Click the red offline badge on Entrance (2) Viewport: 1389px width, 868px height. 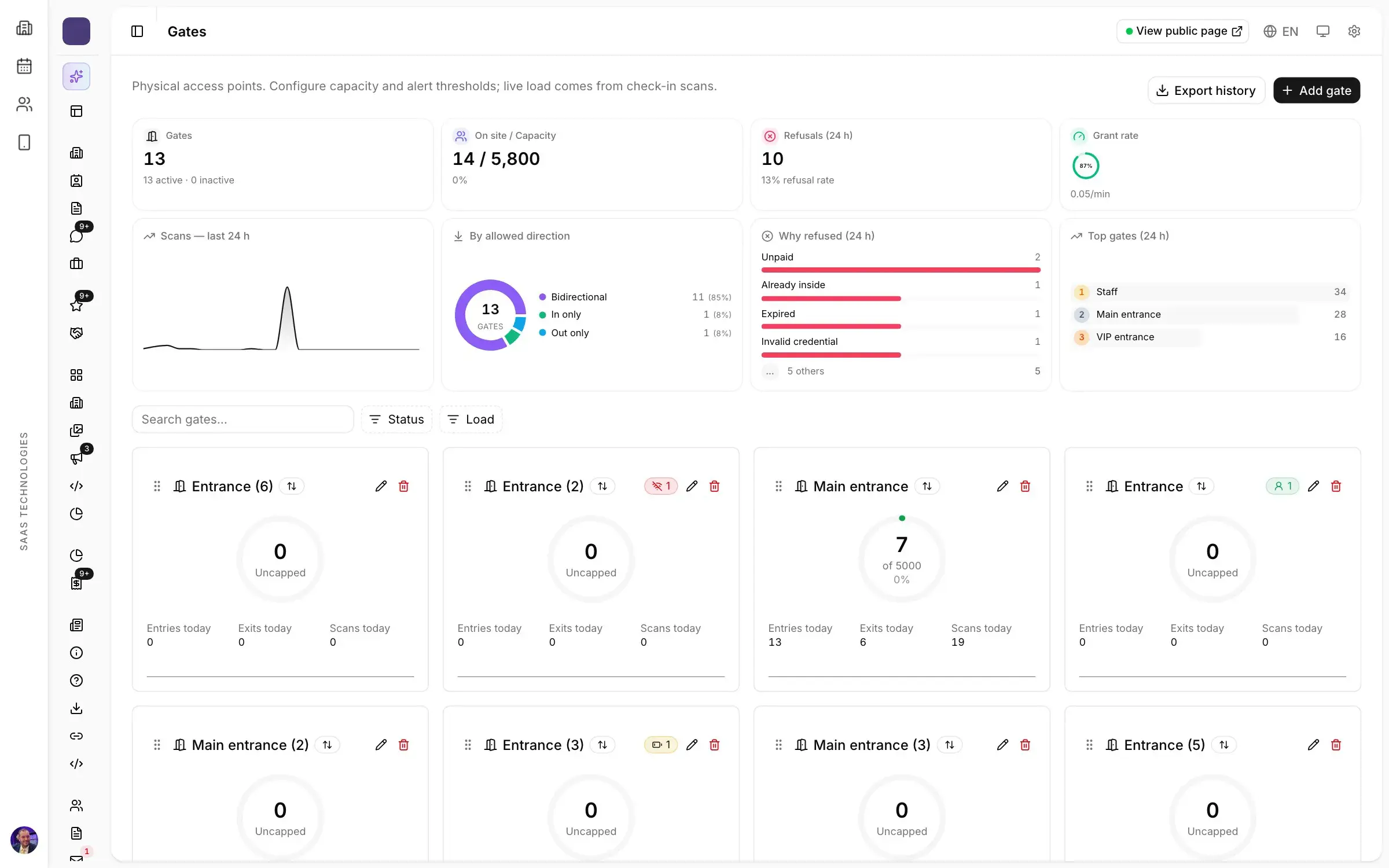pyautogui.click(x=661, y=486)
